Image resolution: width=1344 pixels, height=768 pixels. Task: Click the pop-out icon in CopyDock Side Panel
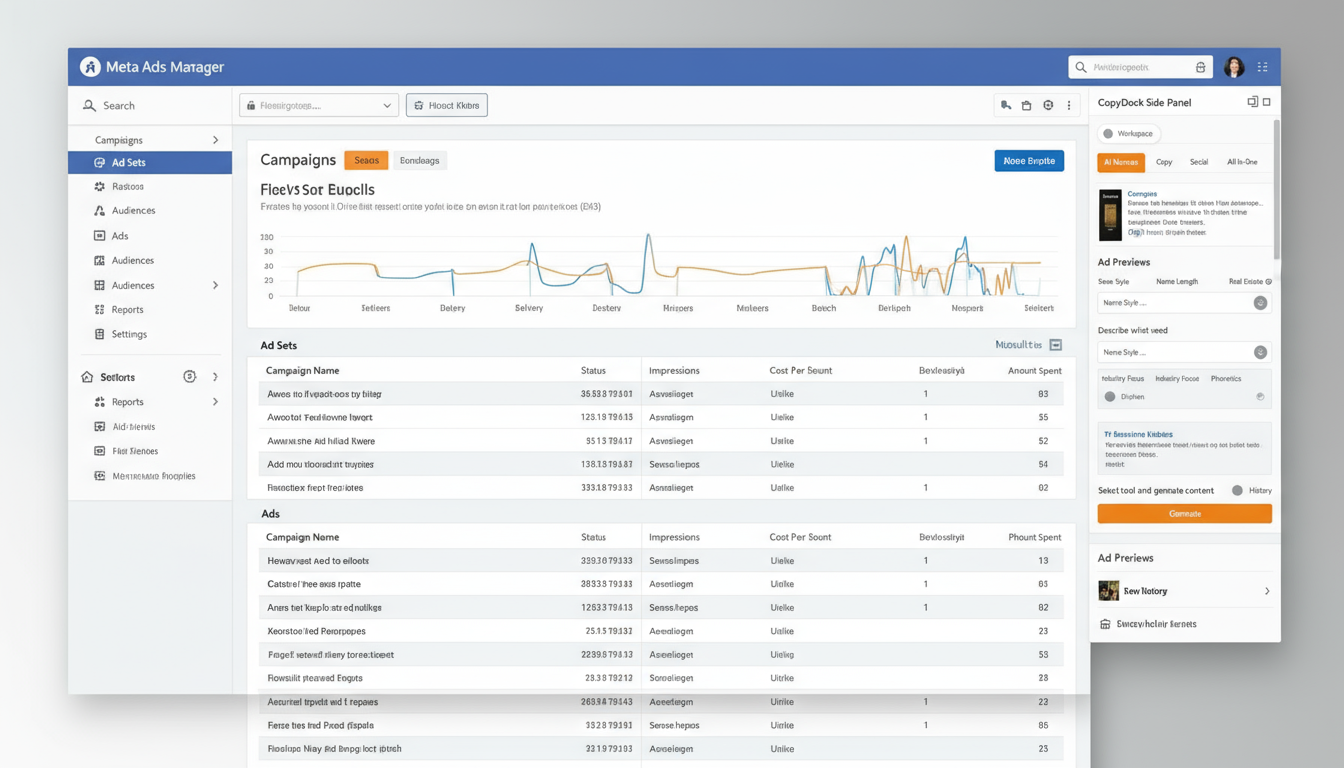click(1252, 102)
